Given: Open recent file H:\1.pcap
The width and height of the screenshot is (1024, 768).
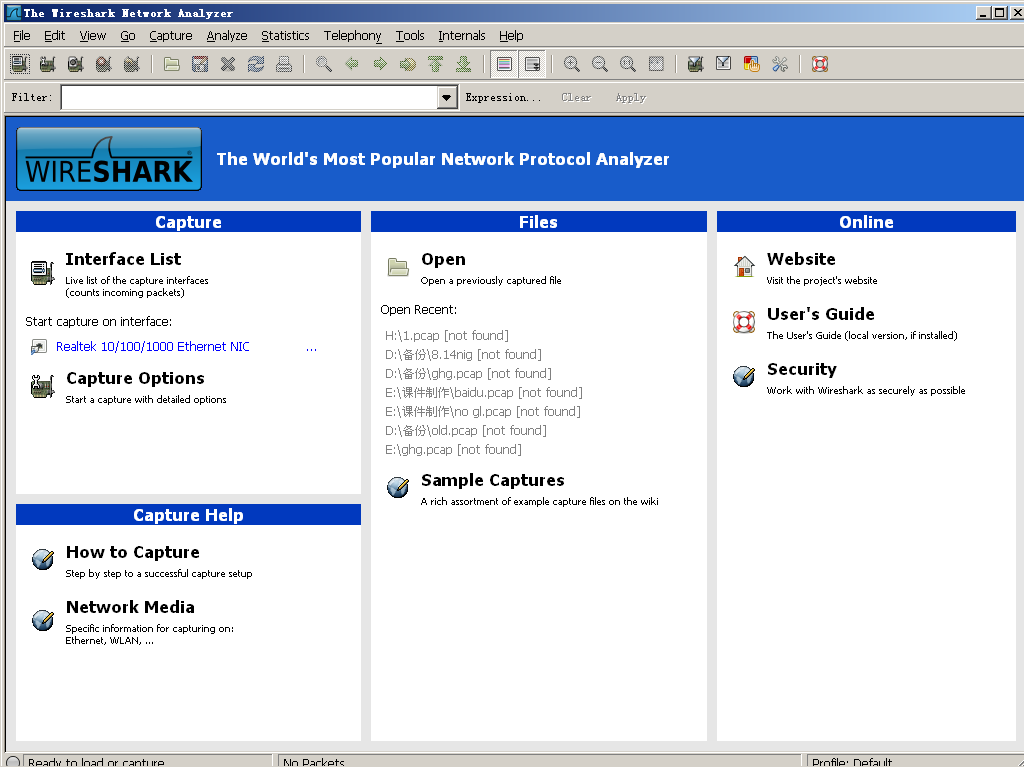Looking at the screenshot, I should pyautogui.click(x=447, y=336).
